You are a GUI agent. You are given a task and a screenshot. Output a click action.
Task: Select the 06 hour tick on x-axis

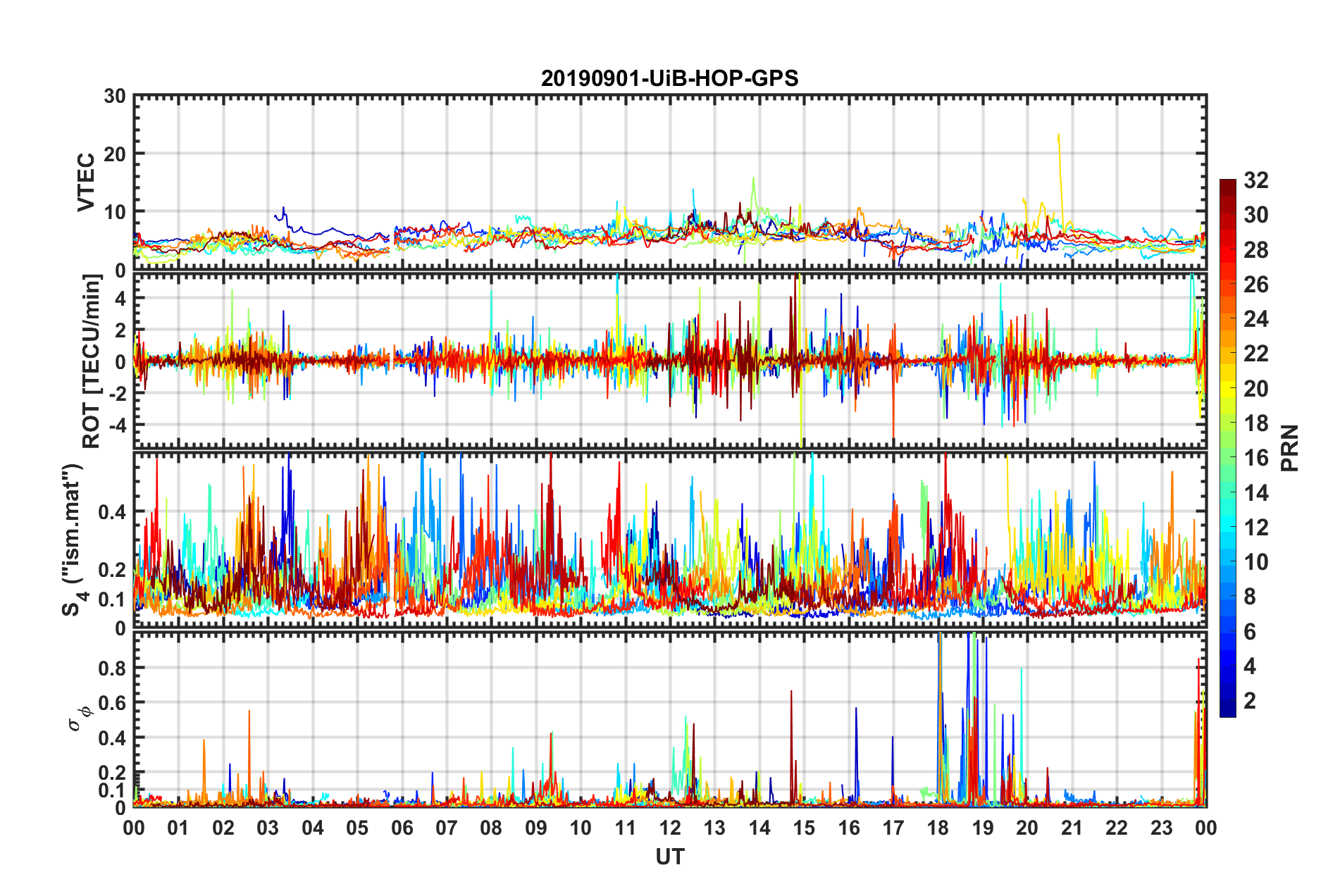(402, 828)
